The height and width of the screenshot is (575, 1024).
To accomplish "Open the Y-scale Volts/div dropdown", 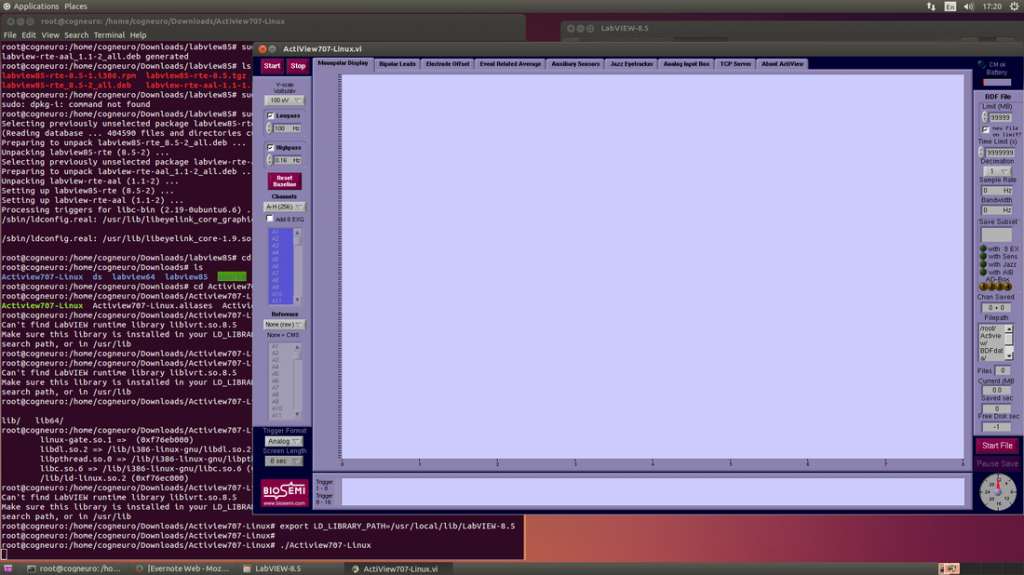I will tap(285, 100).
